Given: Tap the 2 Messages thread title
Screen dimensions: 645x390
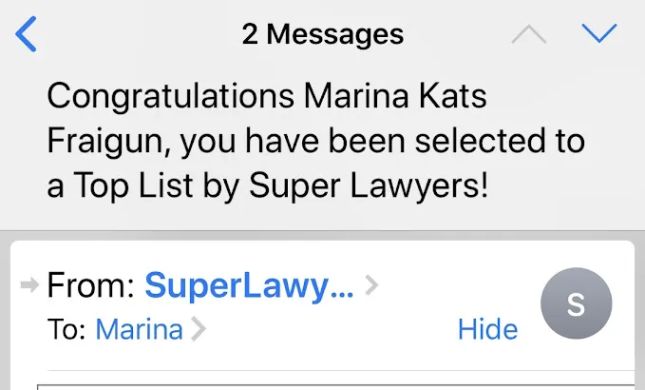Looking at the screenshot, I should (322, 34).
